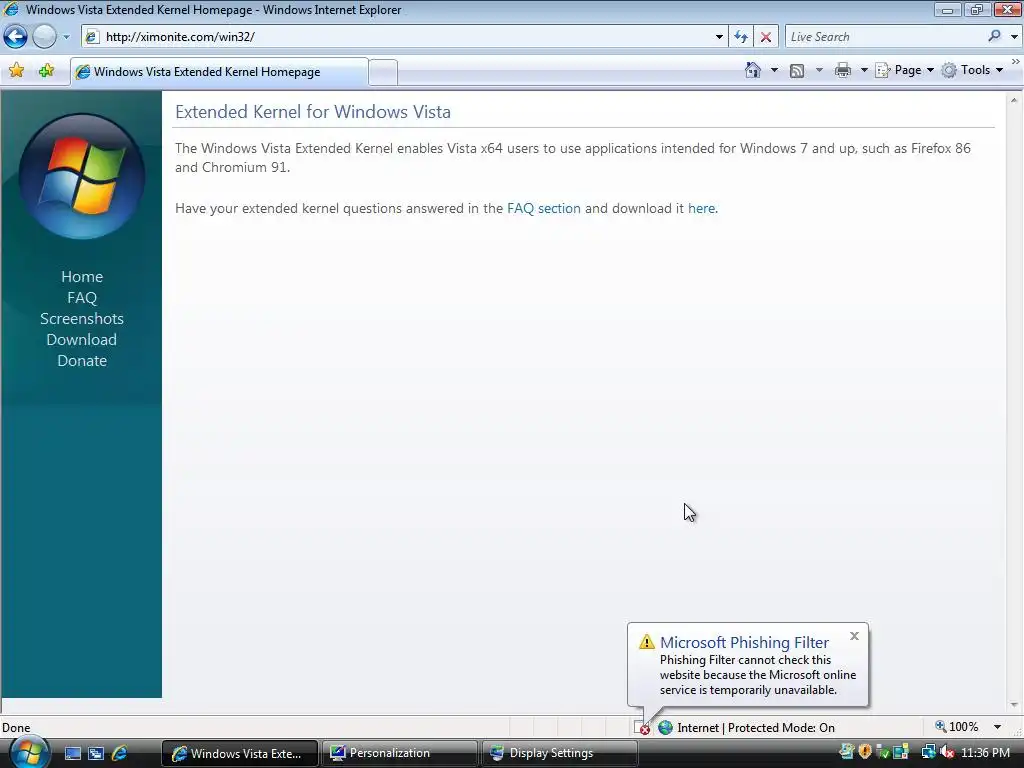Go to the Home sidebar link
The width and height of the screenshot is (1024, 768).
click(x=82, y=276)
